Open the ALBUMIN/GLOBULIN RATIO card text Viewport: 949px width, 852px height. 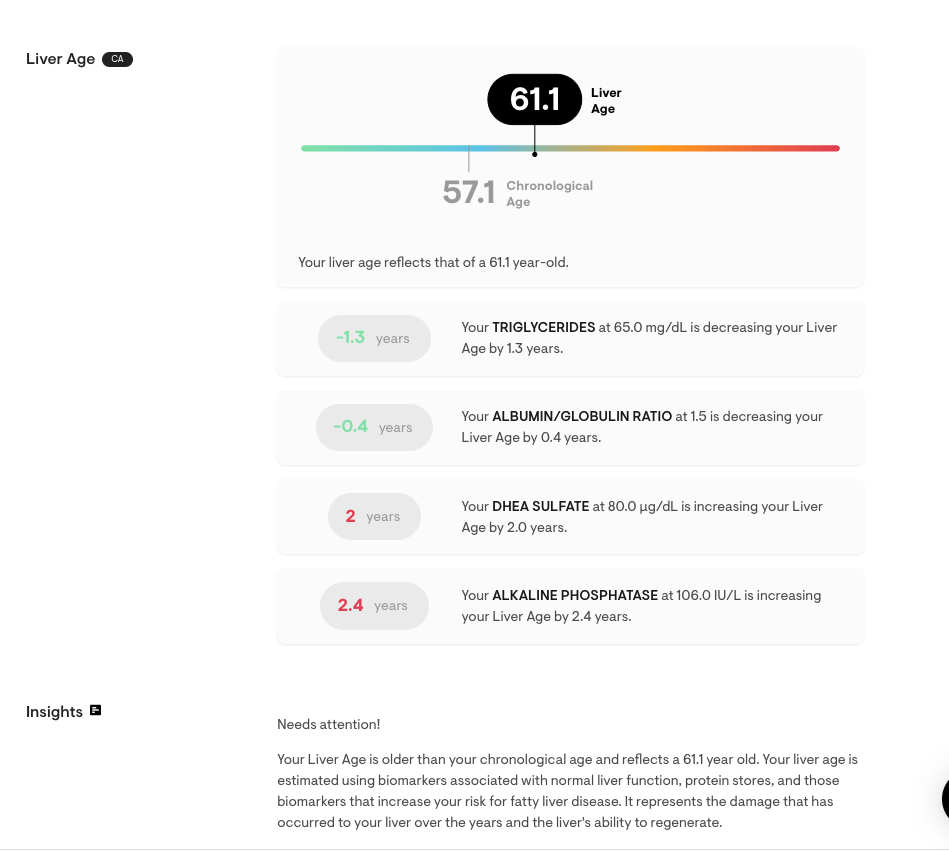pos(642,427)
